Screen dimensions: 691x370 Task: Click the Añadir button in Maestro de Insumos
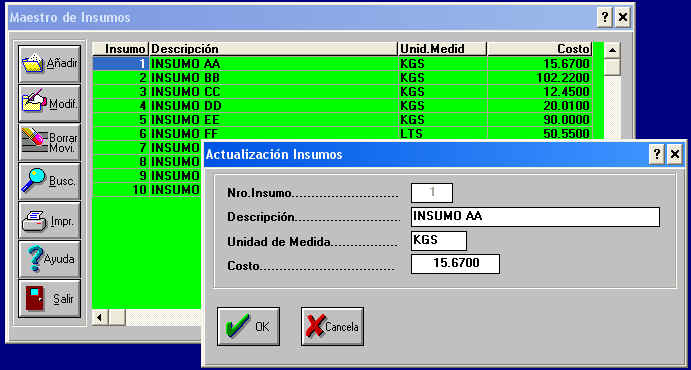(49, 64)
